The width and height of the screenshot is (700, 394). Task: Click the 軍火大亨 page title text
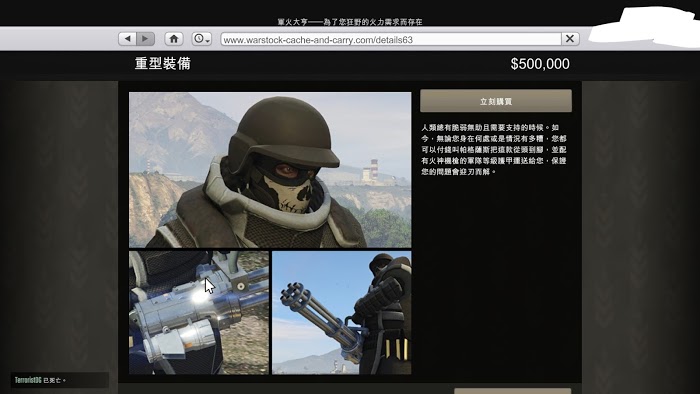pyautogui.click(x=350, y=21)
